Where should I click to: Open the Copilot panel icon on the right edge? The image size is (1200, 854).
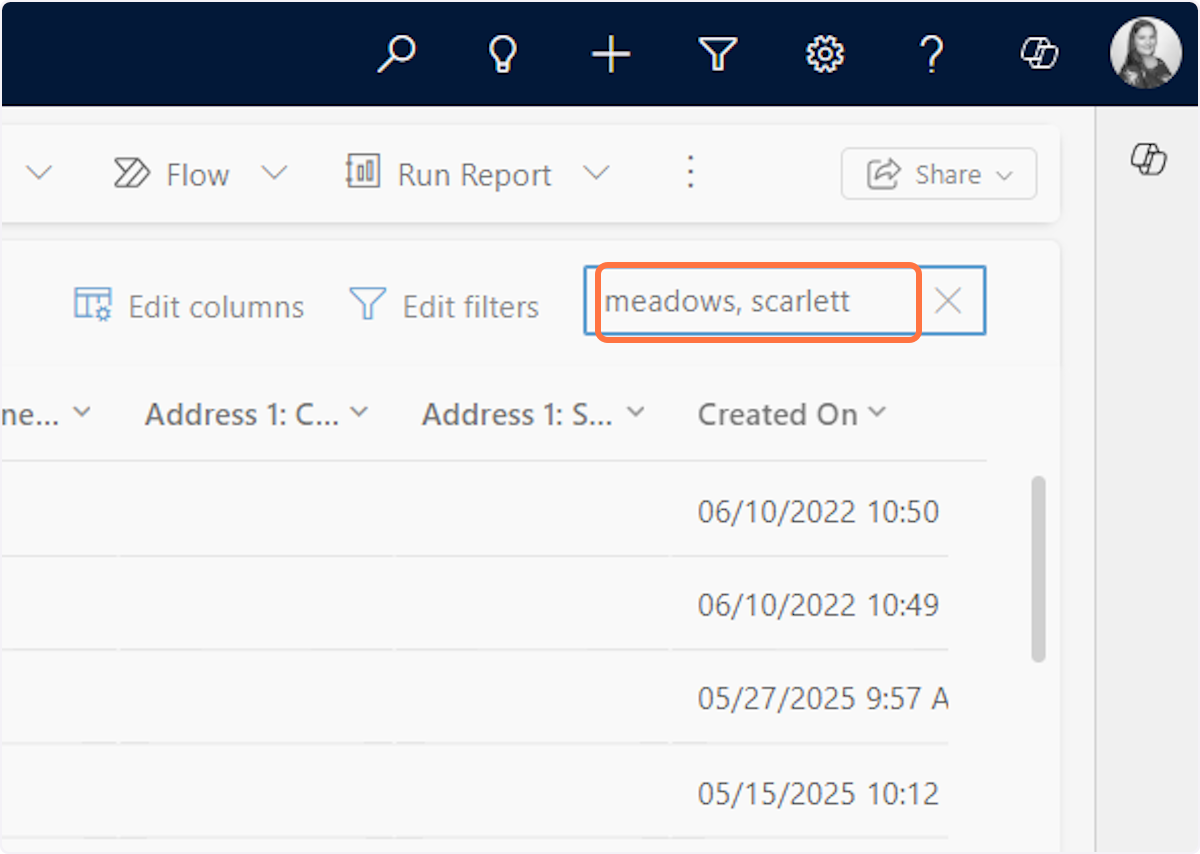[x=1150, y=160]
